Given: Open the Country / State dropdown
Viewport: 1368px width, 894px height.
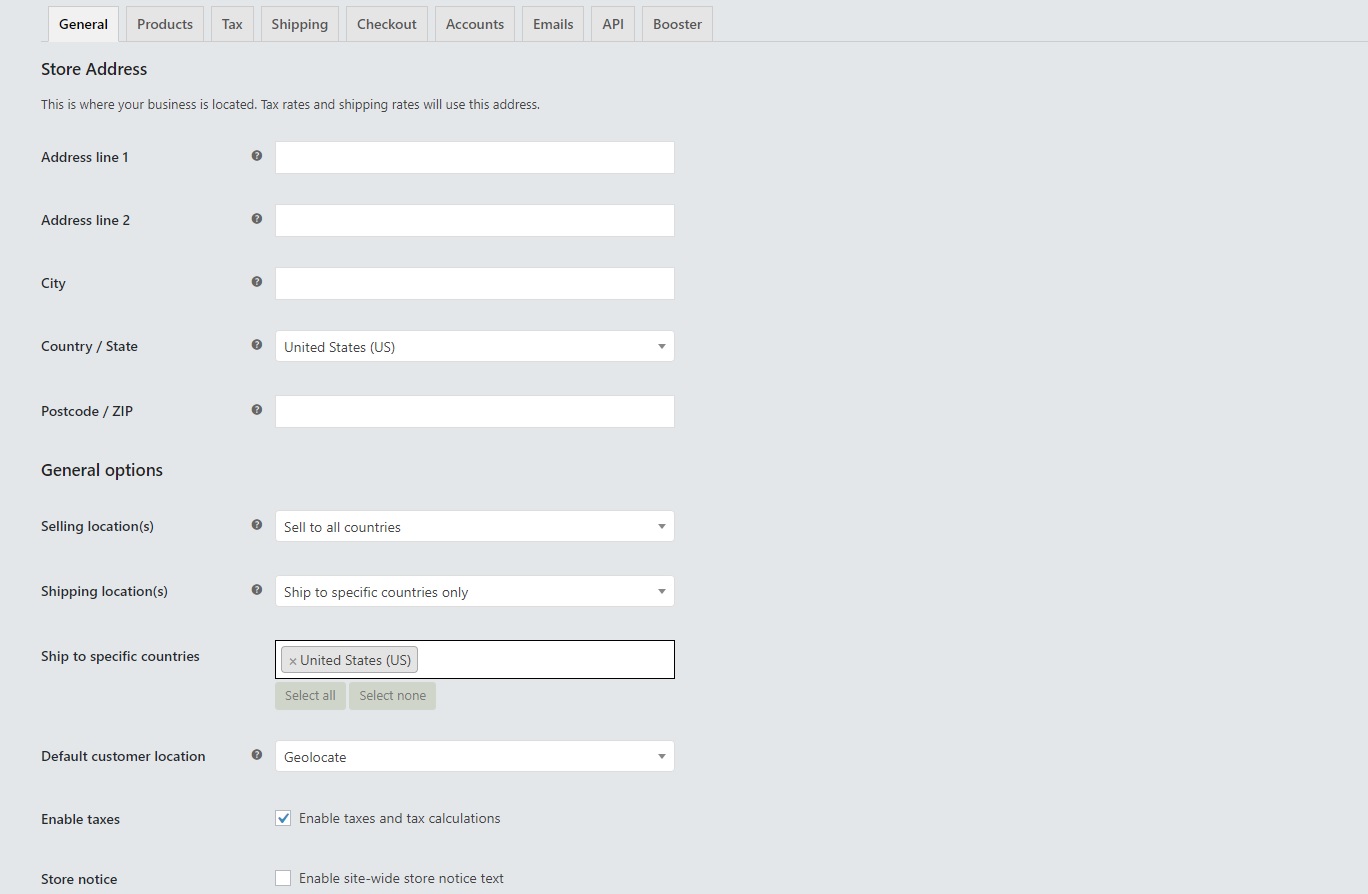Looking at the screenshot, I should [x=475, y=346].
